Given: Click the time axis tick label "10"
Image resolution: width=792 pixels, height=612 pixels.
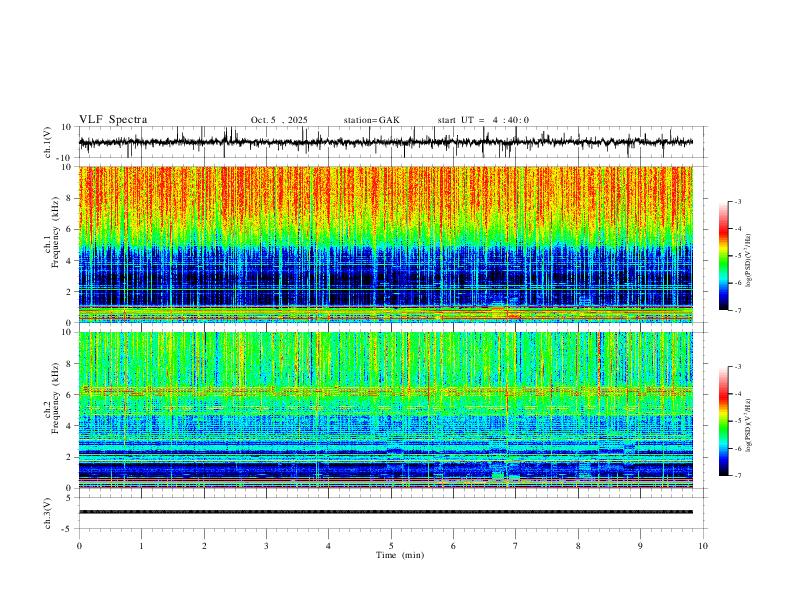Looking at the screenshot, I should click(703, 546).
